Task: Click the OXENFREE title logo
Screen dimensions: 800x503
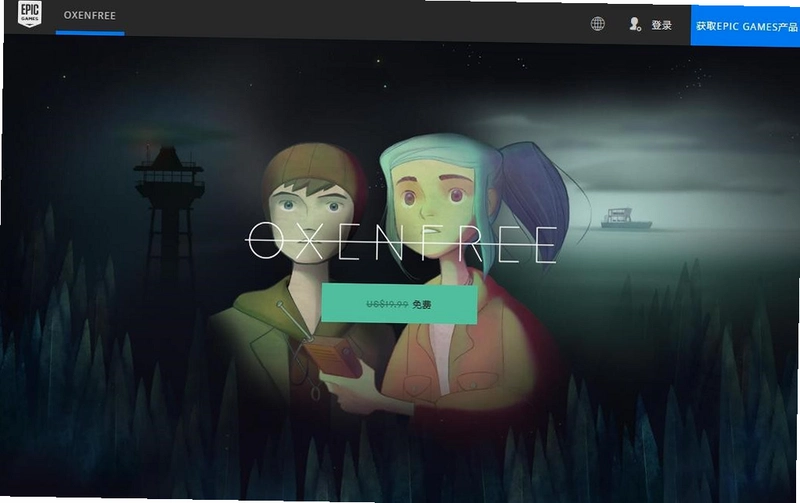Action: coord(402,242)
